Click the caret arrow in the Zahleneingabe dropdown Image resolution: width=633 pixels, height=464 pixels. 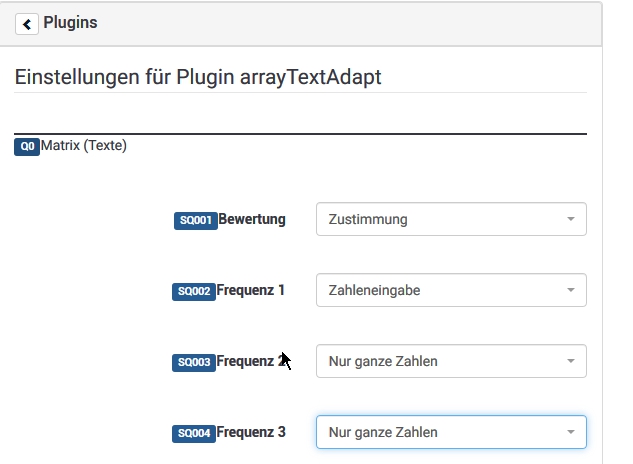click(570, 291)
